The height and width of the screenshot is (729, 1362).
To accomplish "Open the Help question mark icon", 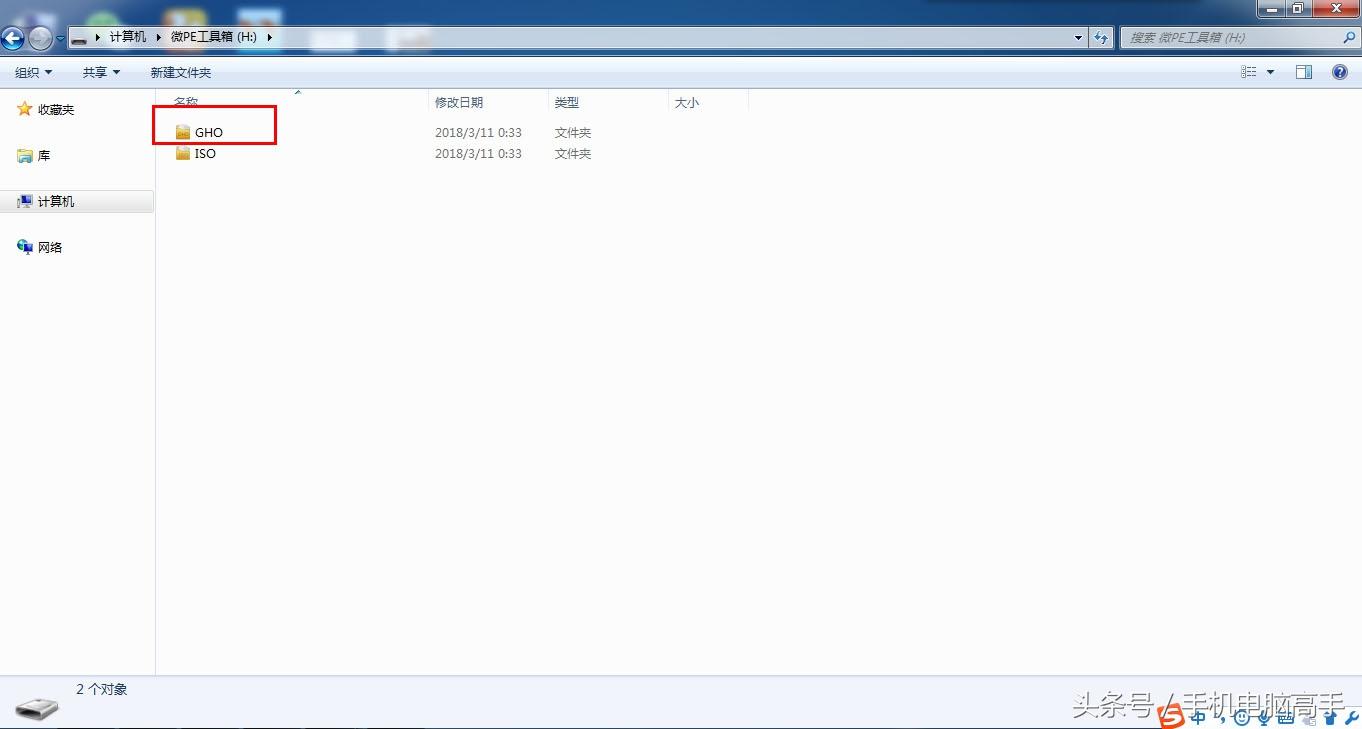I will 1340,72.
